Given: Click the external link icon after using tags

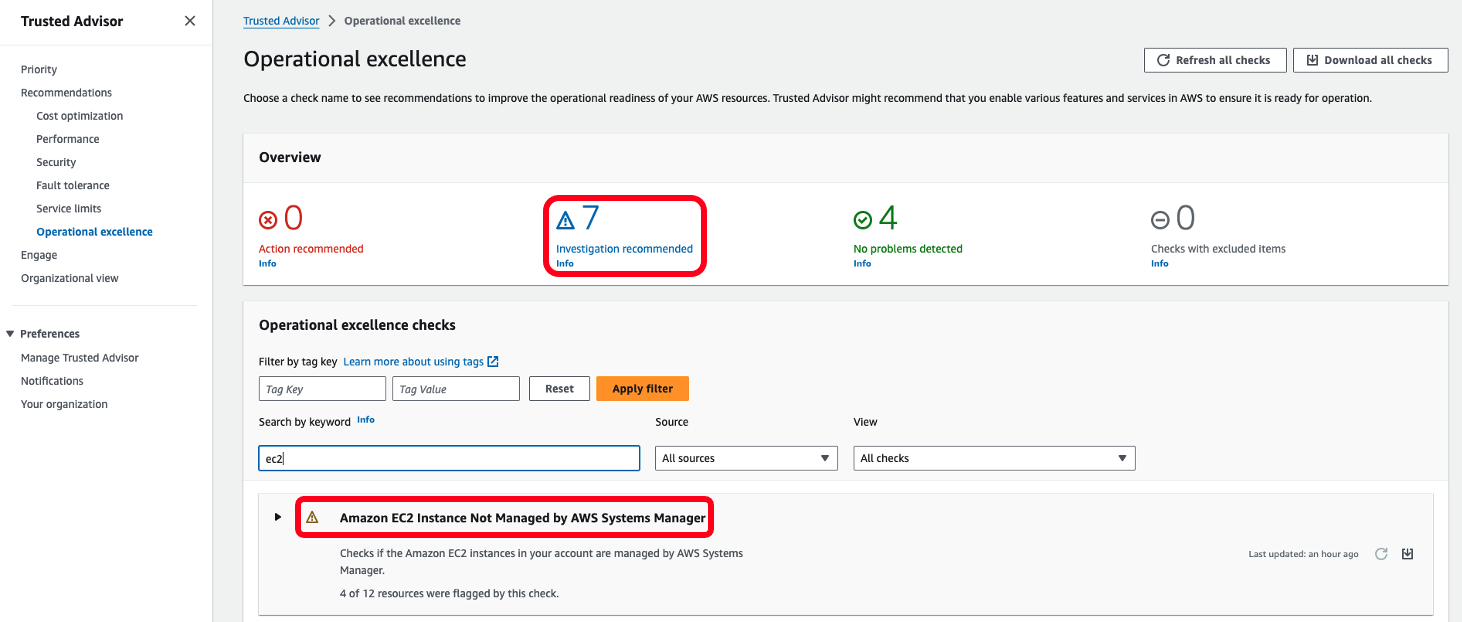Looking at the screenshot, I should tap(493, 362).
